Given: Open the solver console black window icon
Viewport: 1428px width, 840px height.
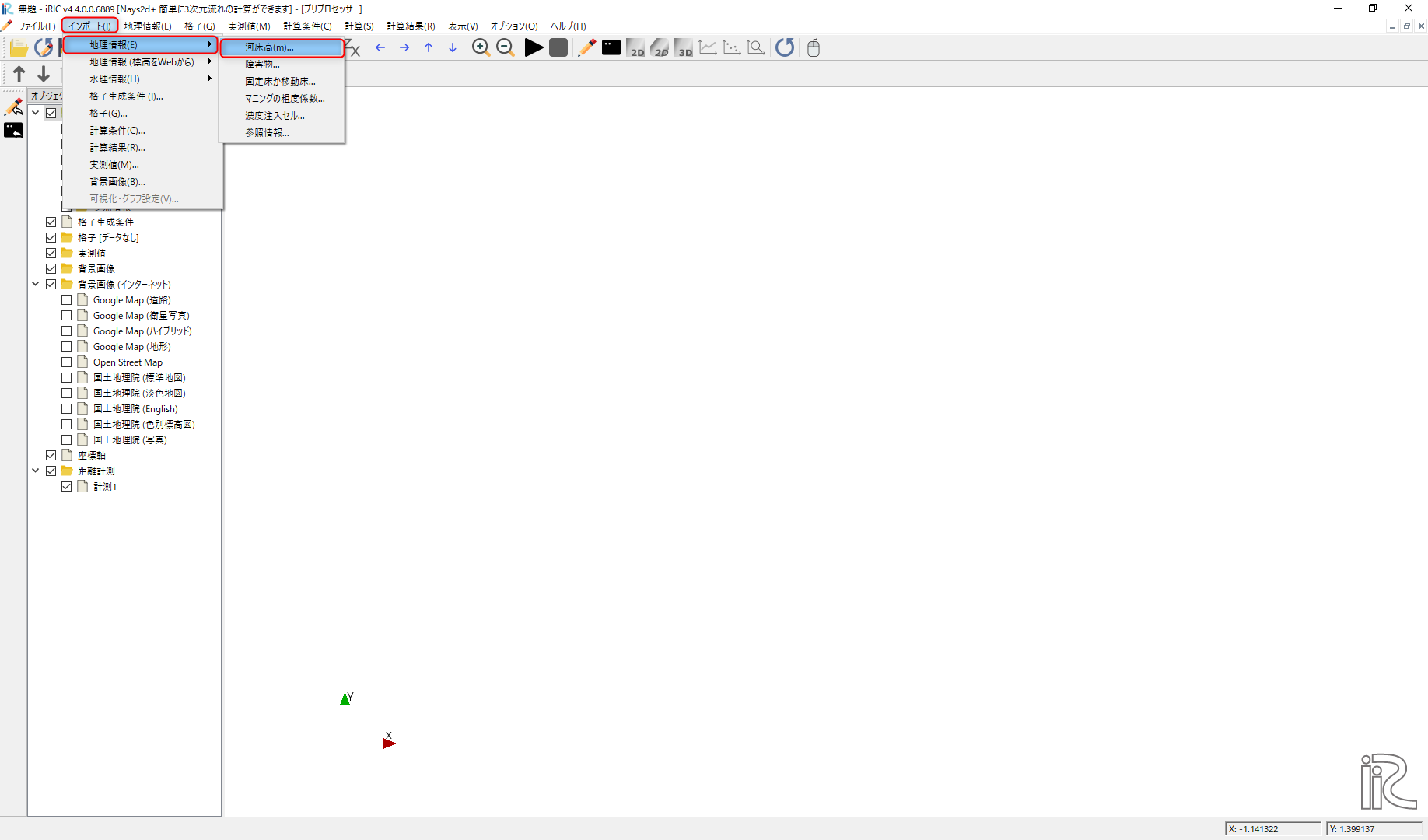Looking at the screenshot, I should 611,48.
